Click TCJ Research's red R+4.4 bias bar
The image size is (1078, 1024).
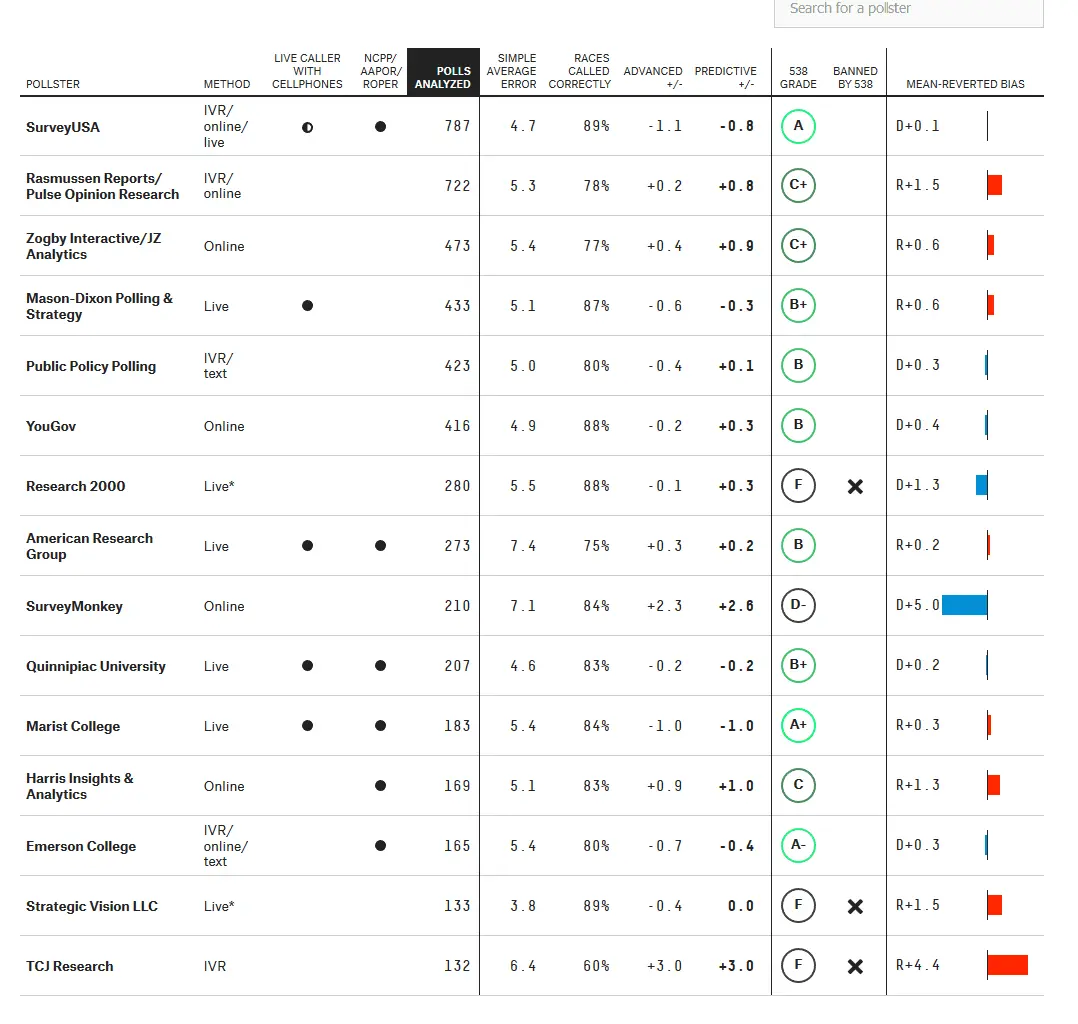point(1008,965)
